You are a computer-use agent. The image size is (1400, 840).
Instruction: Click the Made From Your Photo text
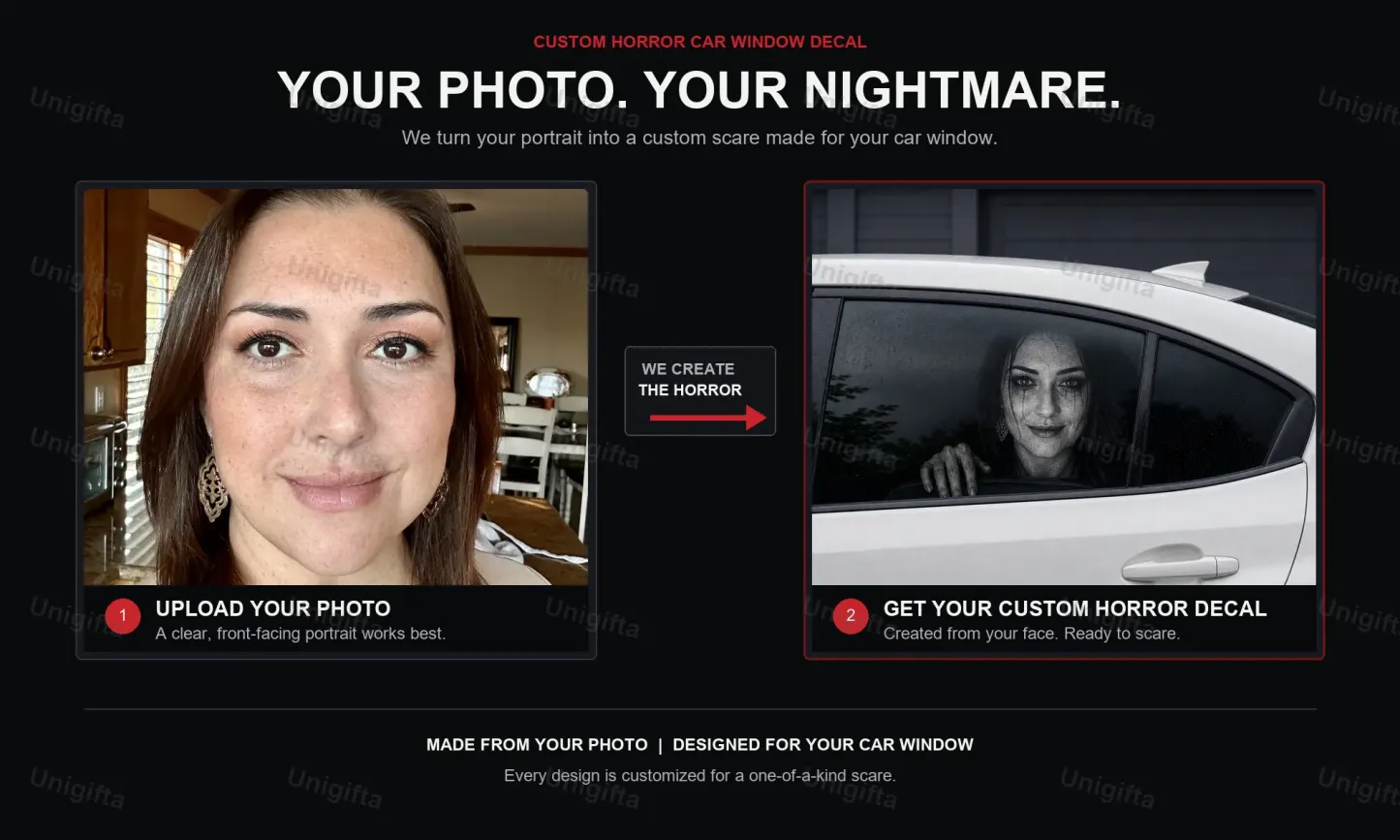point(537,745)
